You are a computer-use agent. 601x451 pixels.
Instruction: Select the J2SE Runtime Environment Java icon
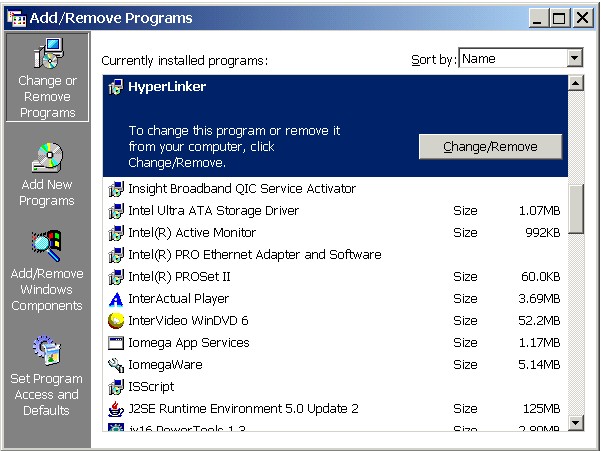pos(116,409)
